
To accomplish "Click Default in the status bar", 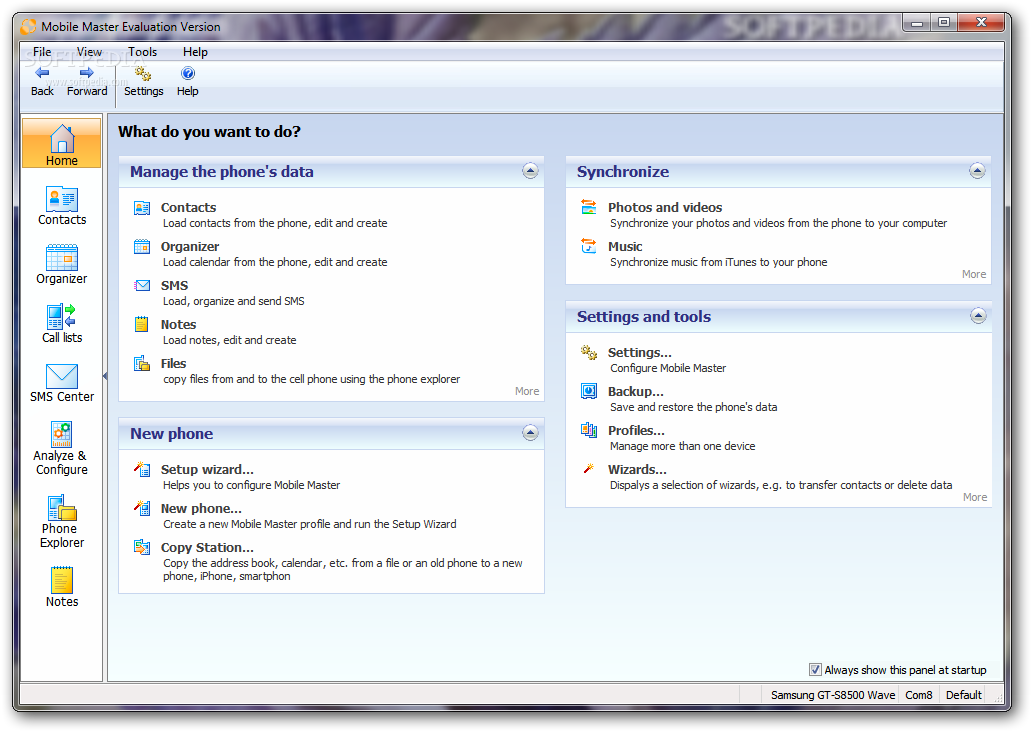I will point(964,695).
